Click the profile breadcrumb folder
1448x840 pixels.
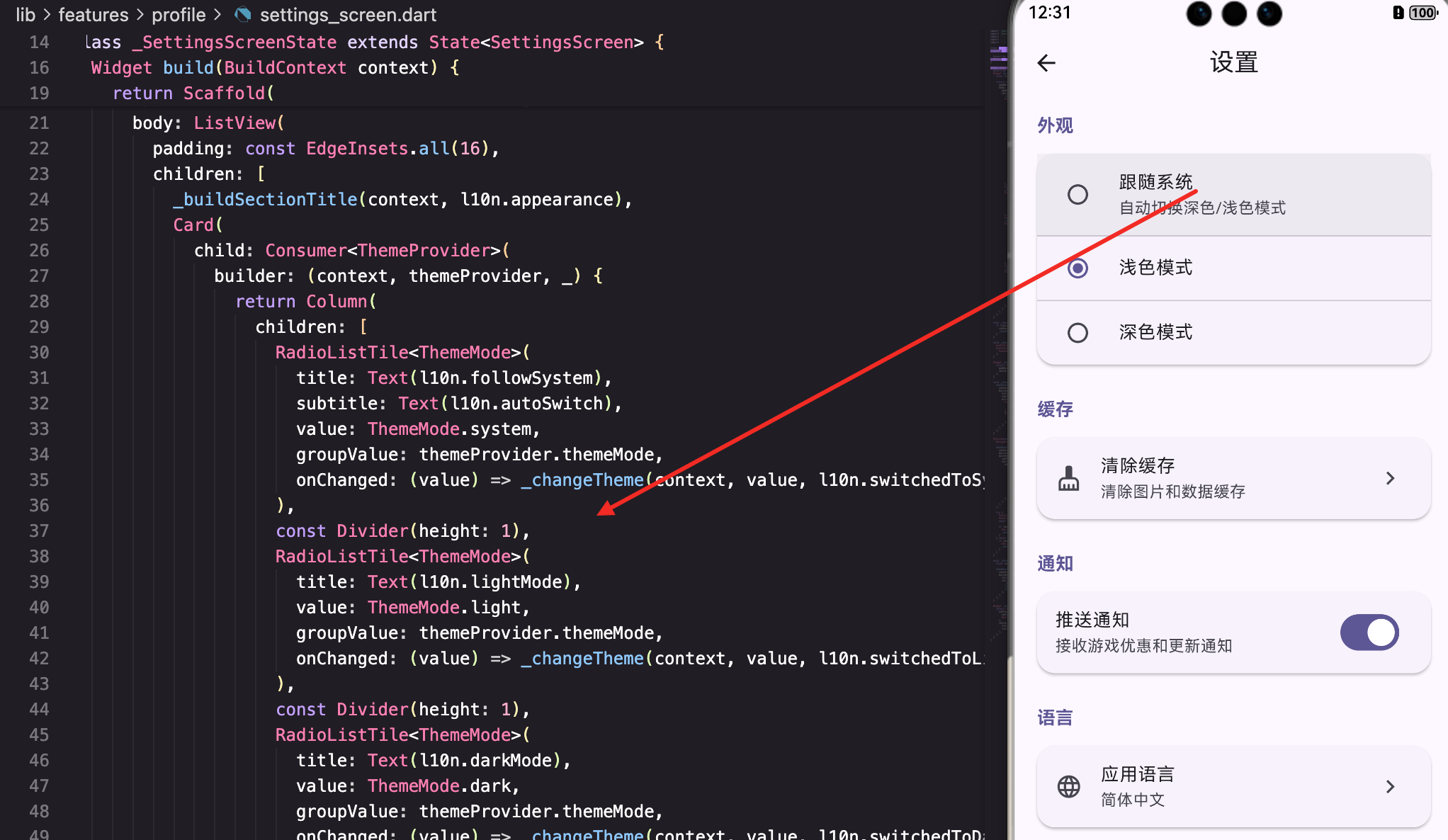(x=179, y=14)
